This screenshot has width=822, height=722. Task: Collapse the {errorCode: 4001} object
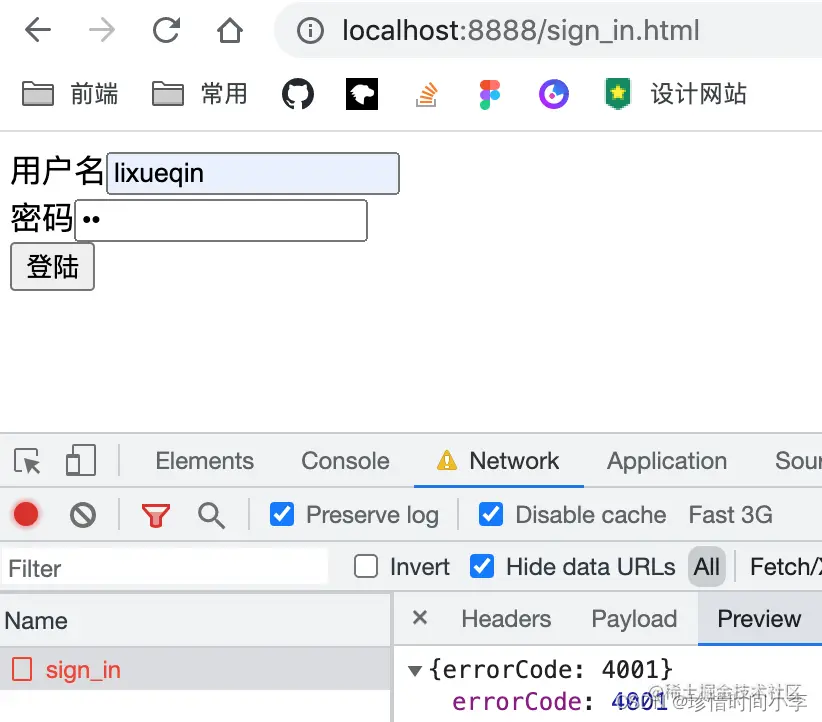415,671
